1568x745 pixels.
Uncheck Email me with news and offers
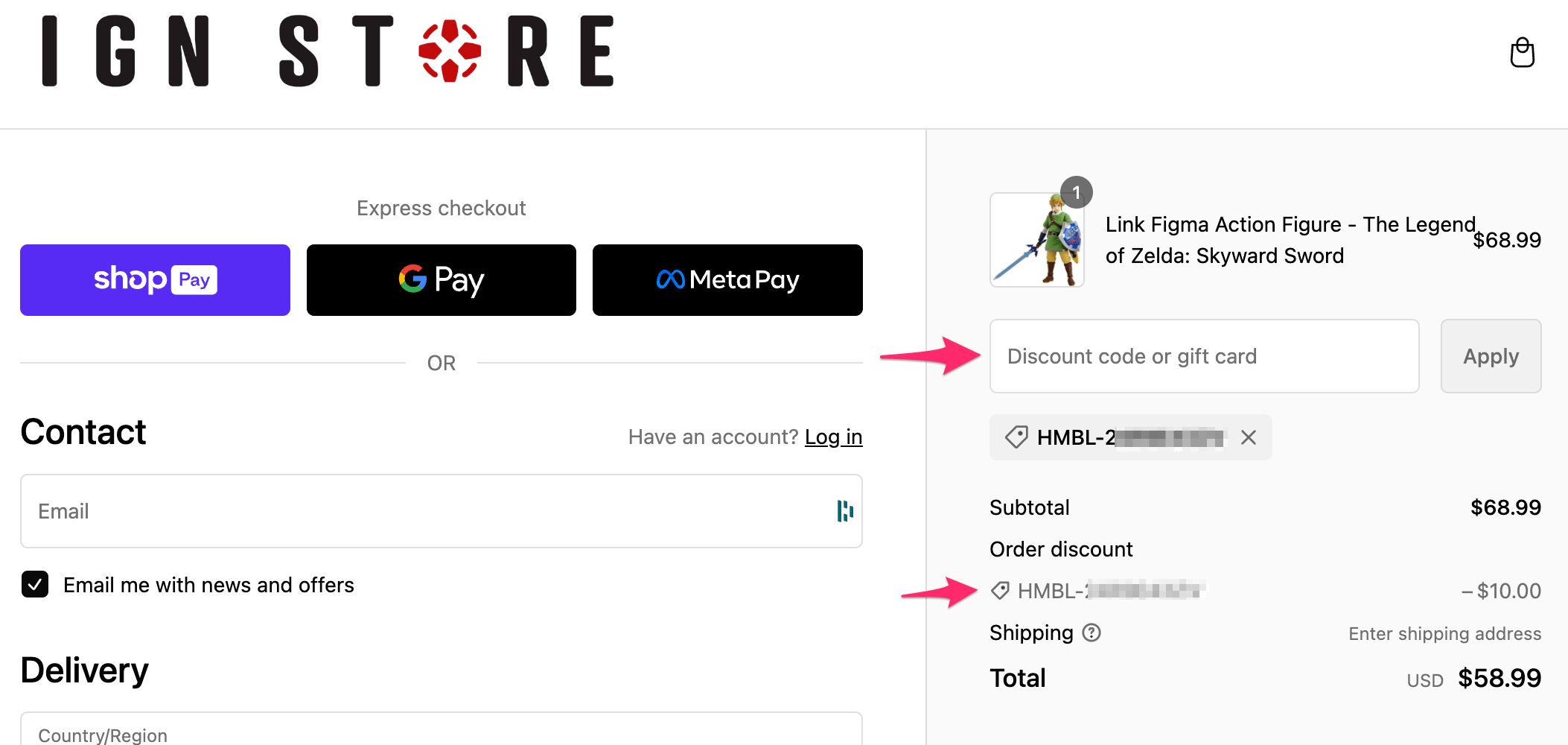coord(34,585)
